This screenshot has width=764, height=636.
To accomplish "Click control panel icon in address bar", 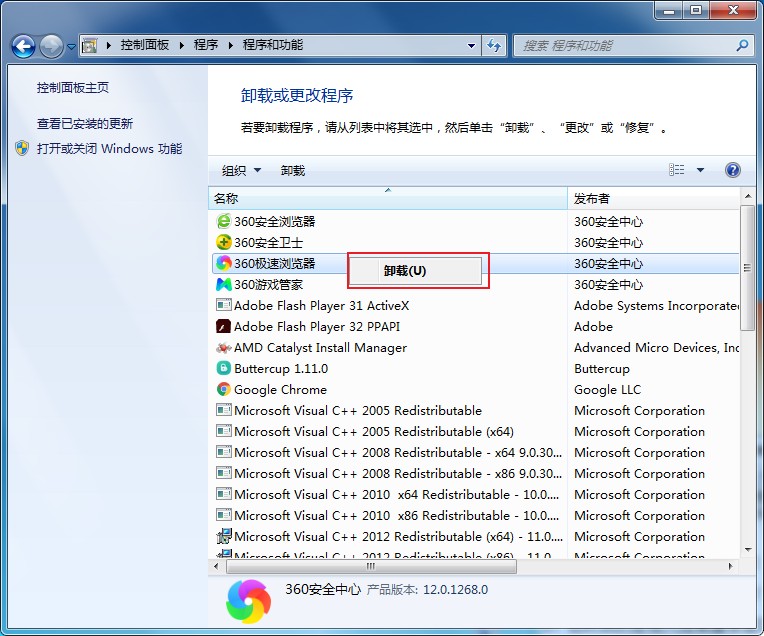I will tap(89, 46).
